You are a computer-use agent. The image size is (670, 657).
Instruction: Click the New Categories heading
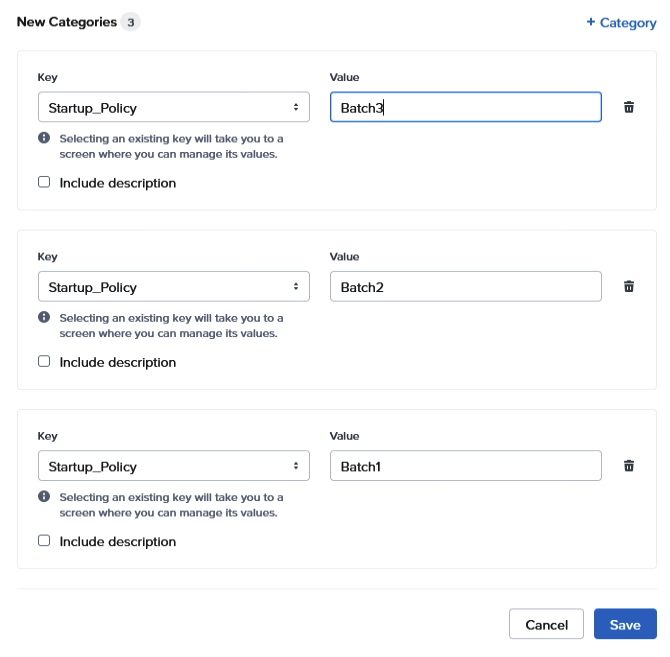(66, 22)
